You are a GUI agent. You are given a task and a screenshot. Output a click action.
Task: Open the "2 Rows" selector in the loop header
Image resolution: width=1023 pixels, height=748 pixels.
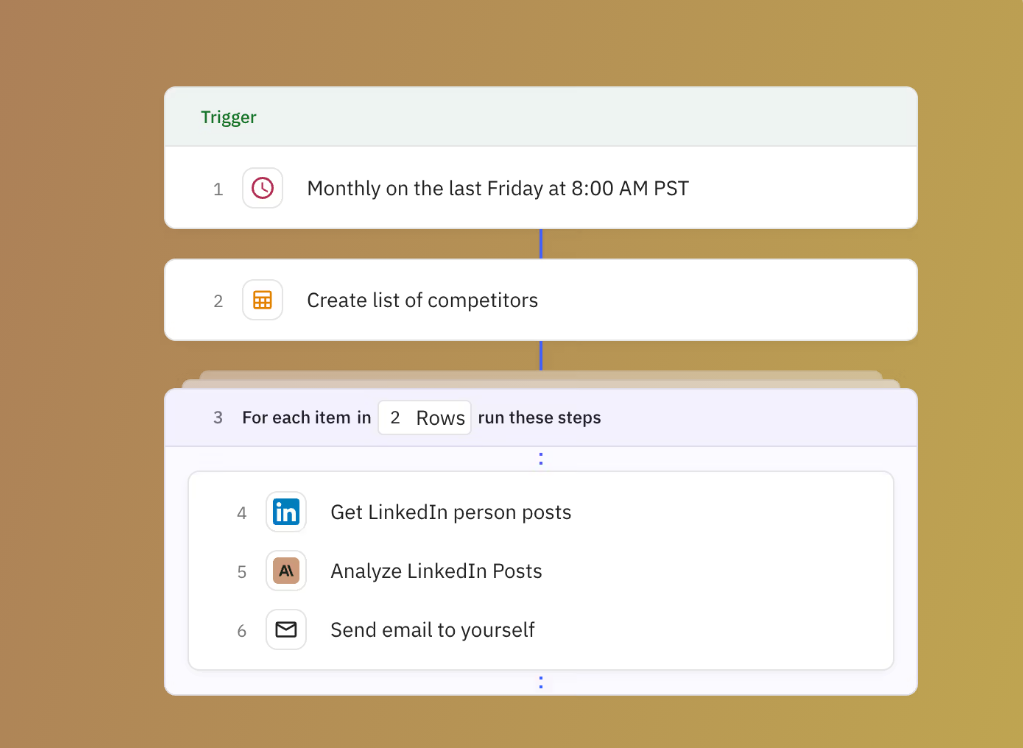(424, 418)
